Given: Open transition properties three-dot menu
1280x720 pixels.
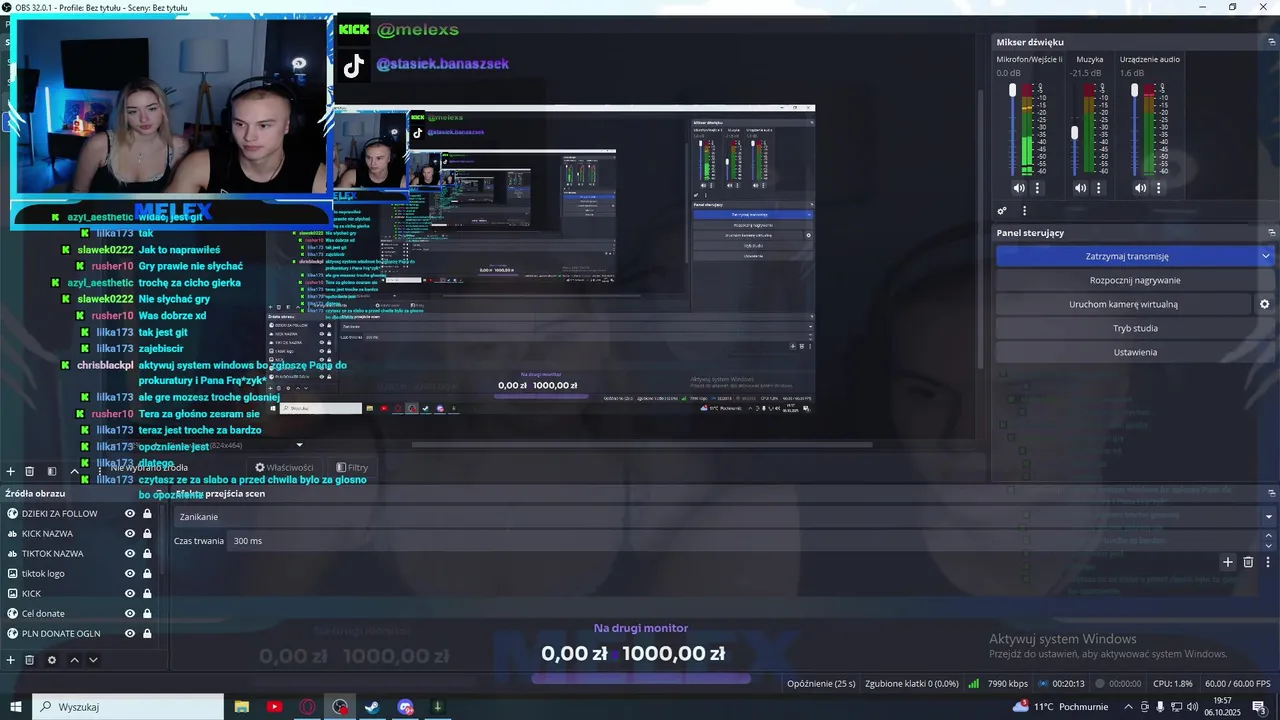Looking at the screenshot, I should pyautogui.click(x=1268, y=562).
